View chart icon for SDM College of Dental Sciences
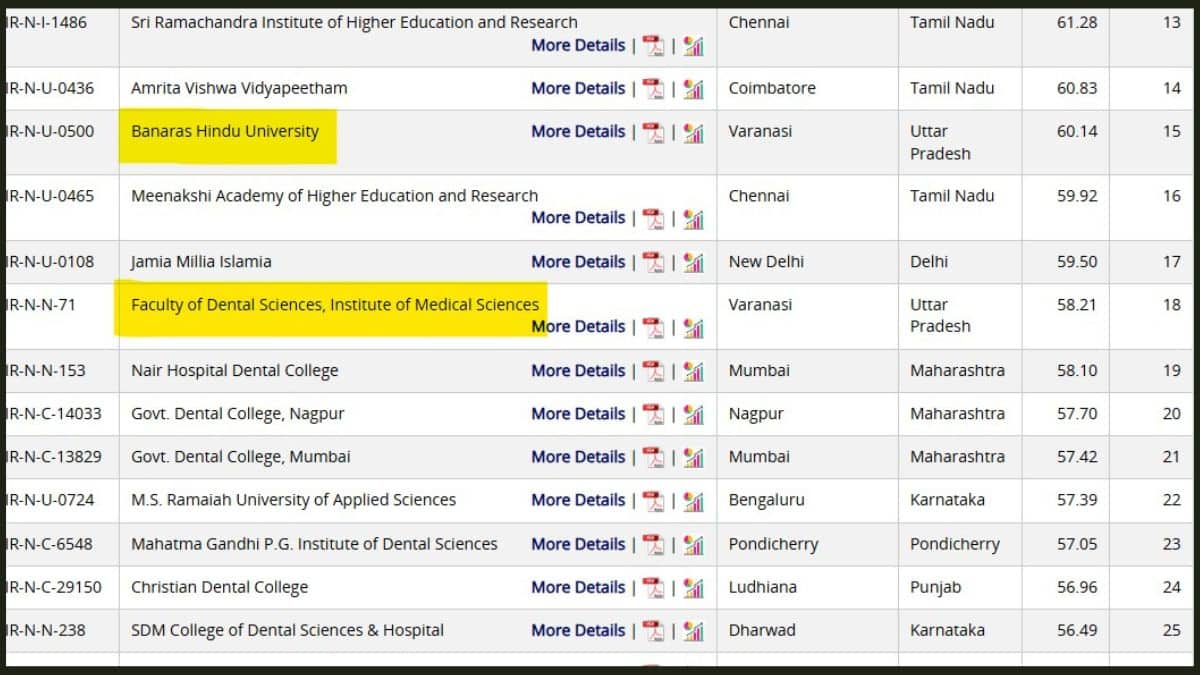This screenshot has height=675, width=1200. pyautogui.click(x=693, y=631)
